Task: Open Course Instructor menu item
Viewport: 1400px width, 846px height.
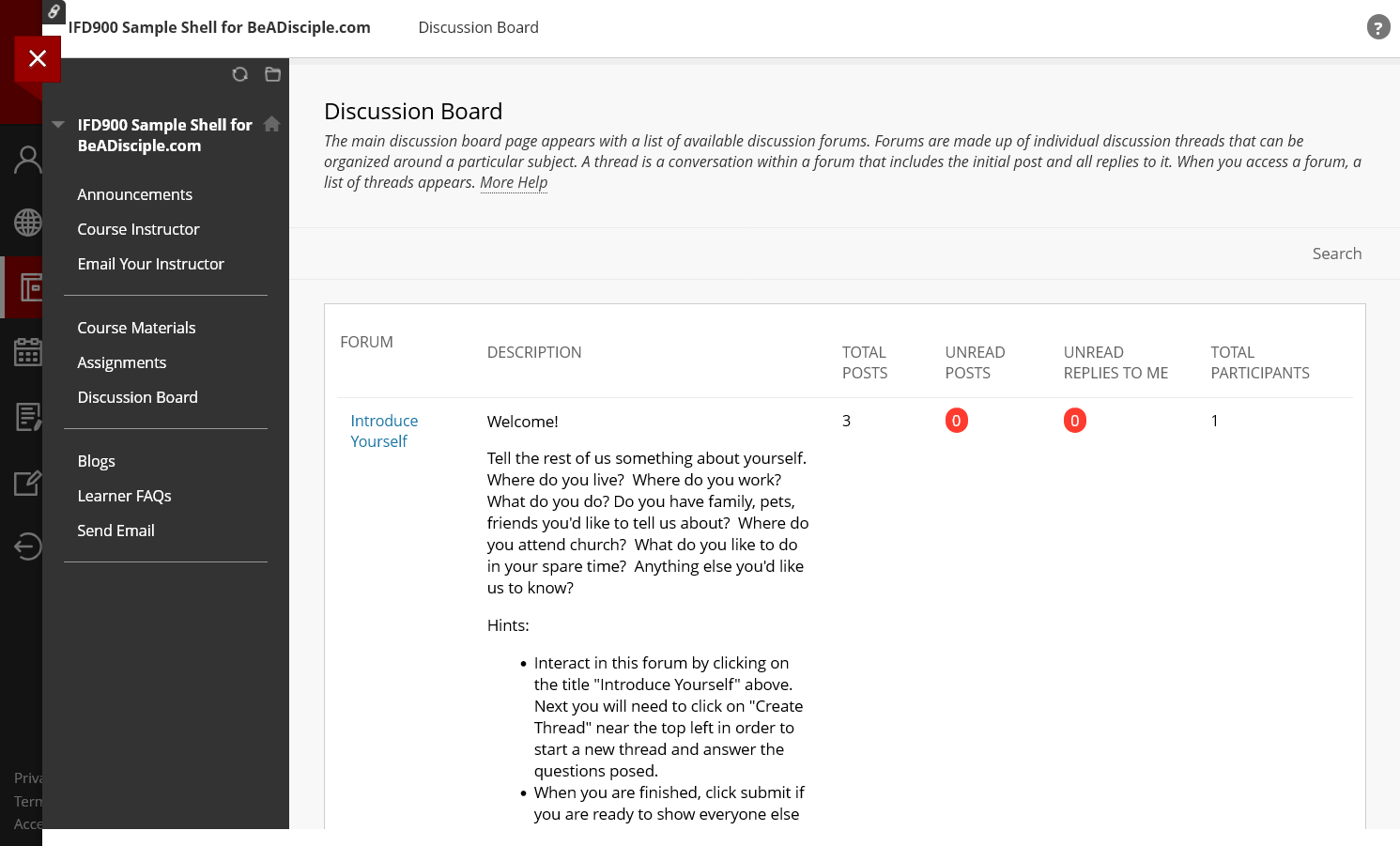Action: point(139,229)
